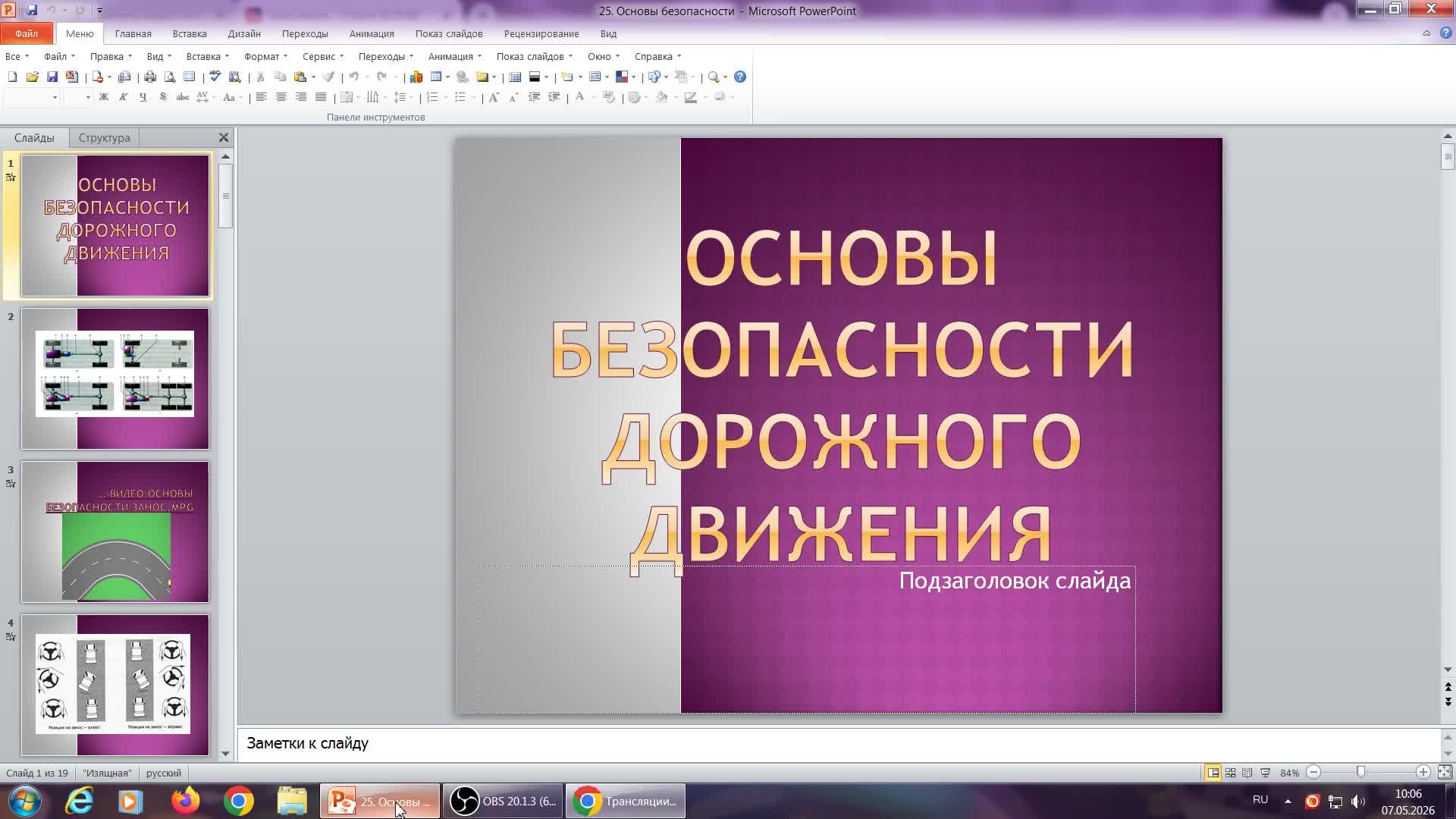The image size is (1456, 819).
Task: Click Increase indent level icon
Action: (554, 97)
